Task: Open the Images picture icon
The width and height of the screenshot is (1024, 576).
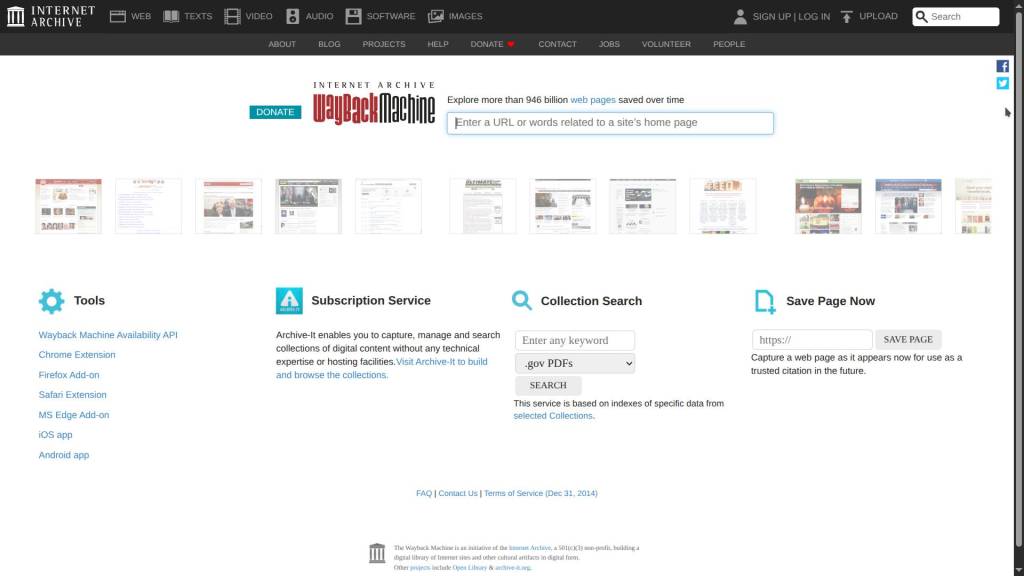Action: (436, 16)
